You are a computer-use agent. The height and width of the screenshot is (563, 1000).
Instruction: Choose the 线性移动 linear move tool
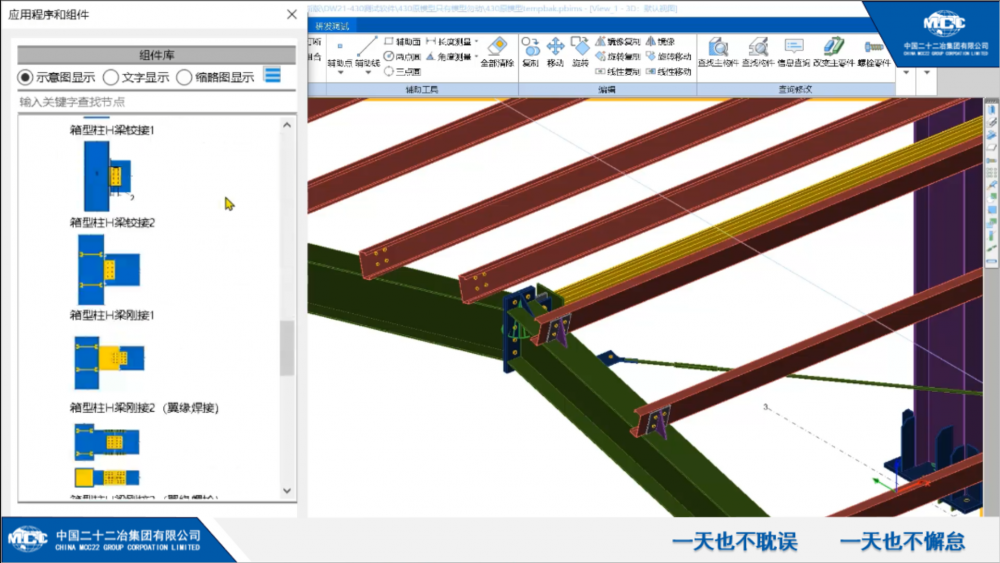point(668,71)
